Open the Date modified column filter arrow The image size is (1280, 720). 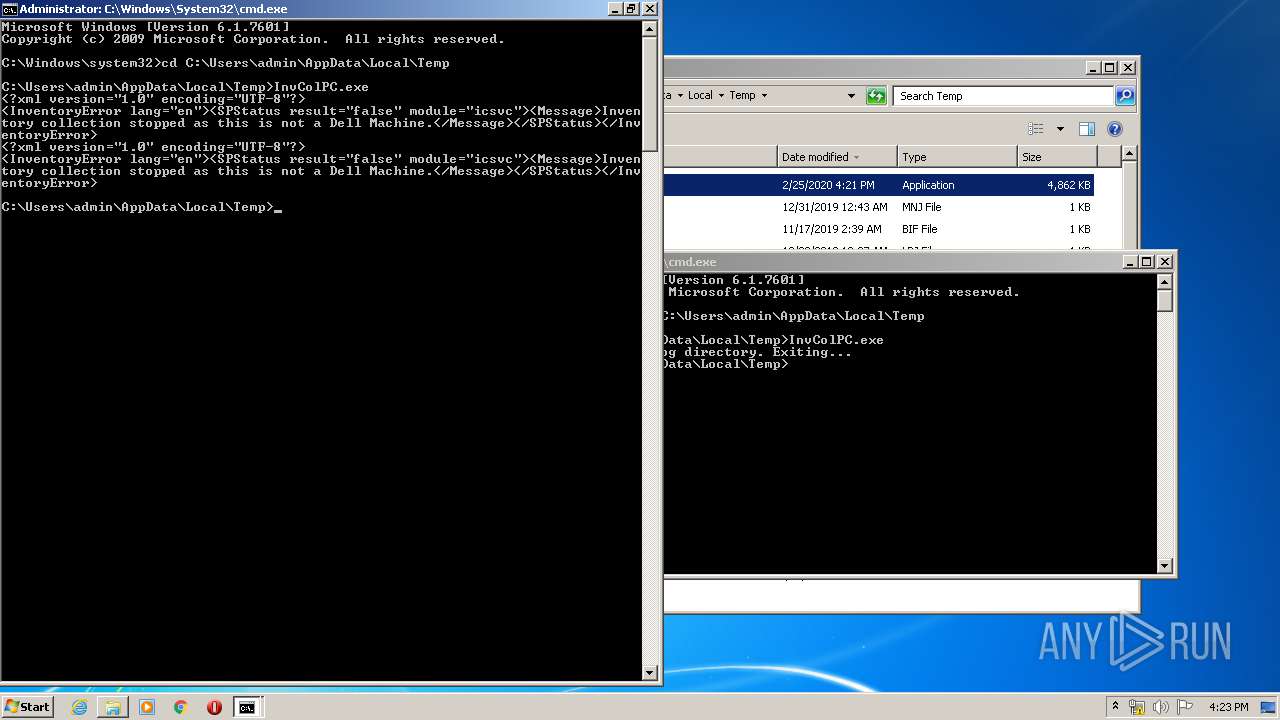[x=857, y=157]
